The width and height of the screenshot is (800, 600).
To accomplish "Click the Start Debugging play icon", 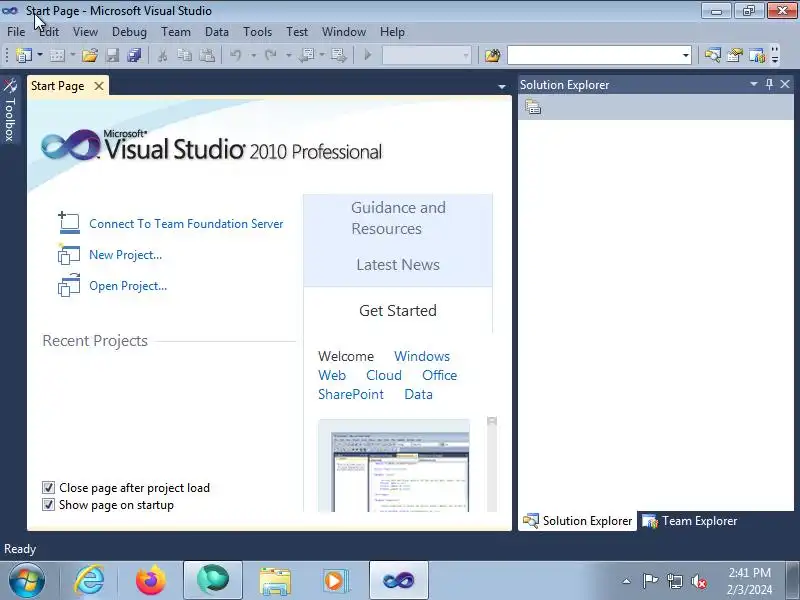I will tap(368, 55).
